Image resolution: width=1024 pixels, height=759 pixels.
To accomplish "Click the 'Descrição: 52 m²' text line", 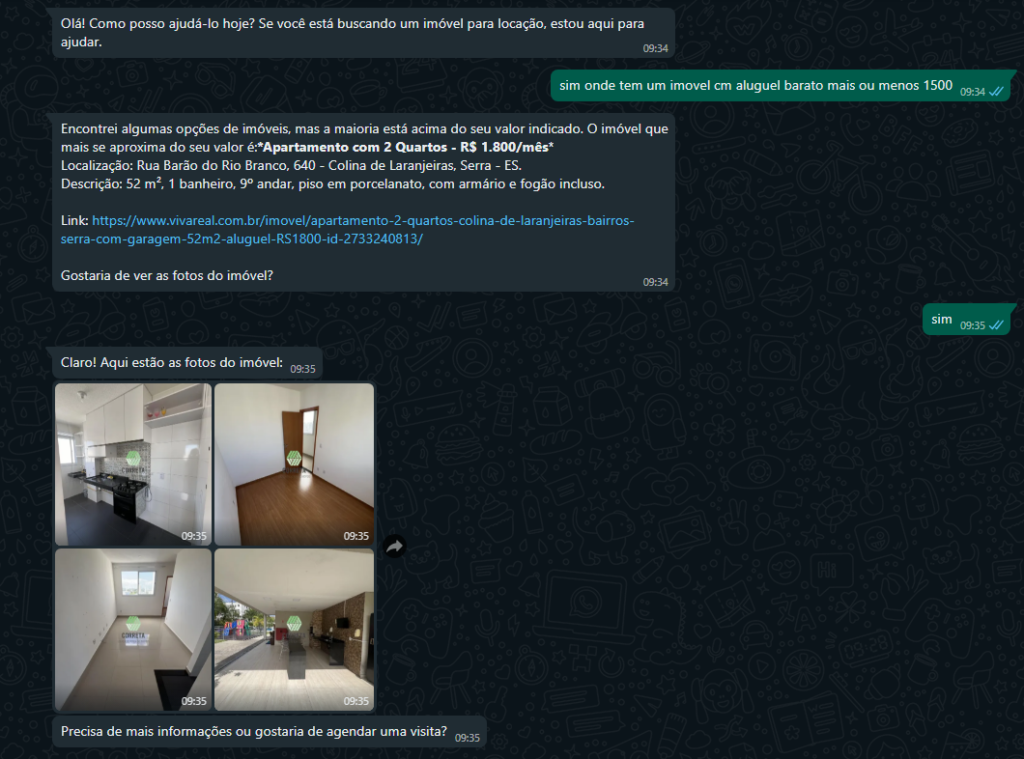I will 332,184.
